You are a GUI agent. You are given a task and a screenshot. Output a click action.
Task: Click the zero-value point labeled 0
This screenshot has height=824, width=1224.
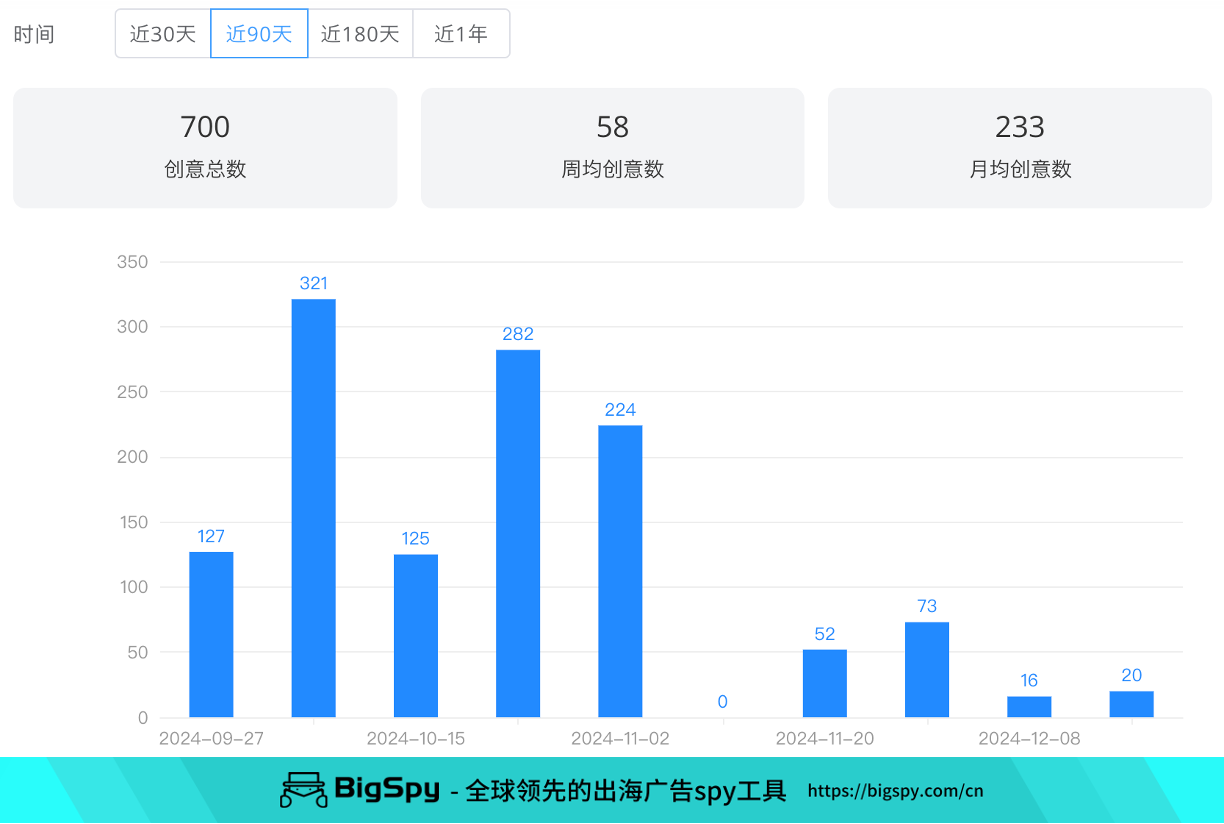722,702
